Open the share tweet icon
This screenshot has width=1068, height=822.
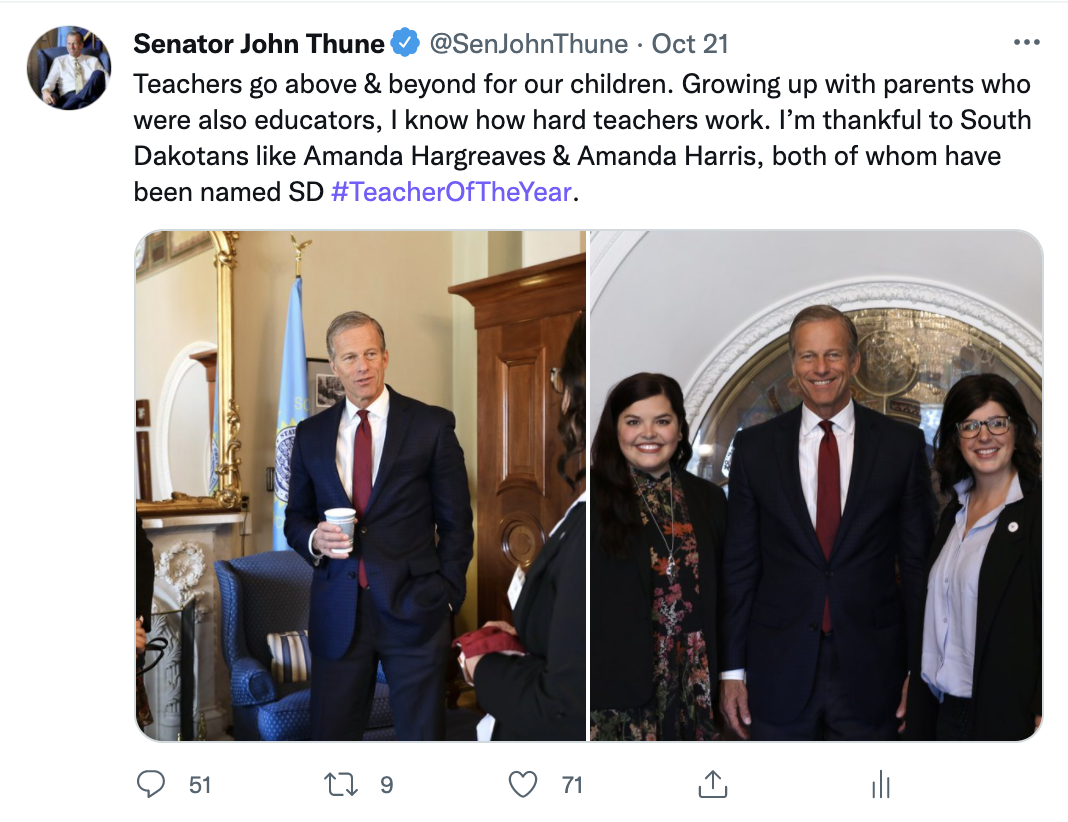tap(712, 784)
